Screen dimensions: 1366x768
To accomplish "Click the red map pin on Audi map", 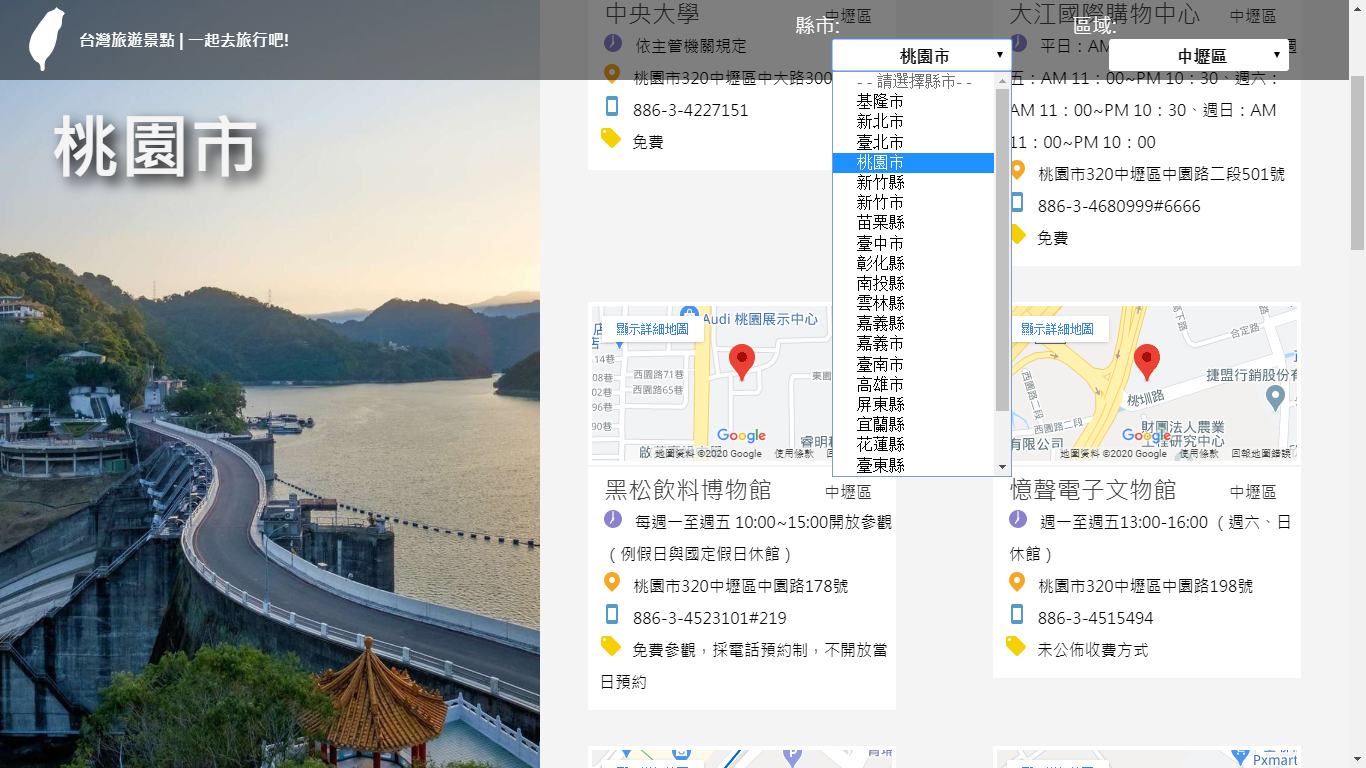I will 741,361.
